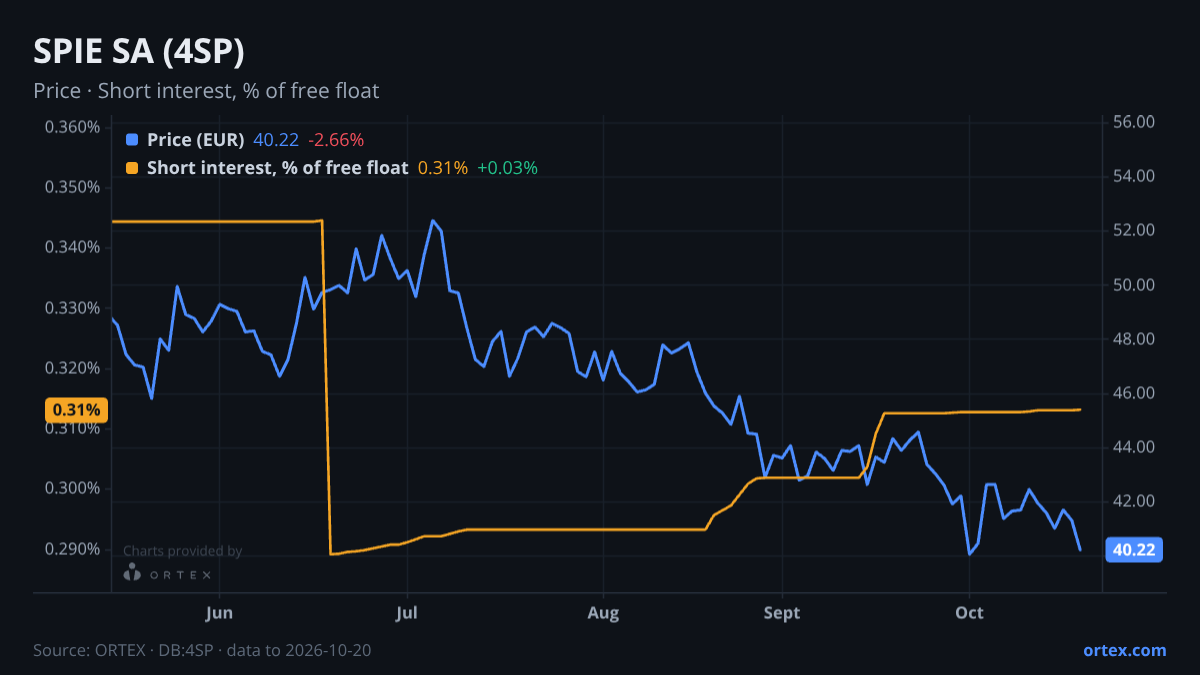The width and height of the screenshot is (1200, 675).
Task: Click the 0.290% left axis label
Action: point(73,548)
